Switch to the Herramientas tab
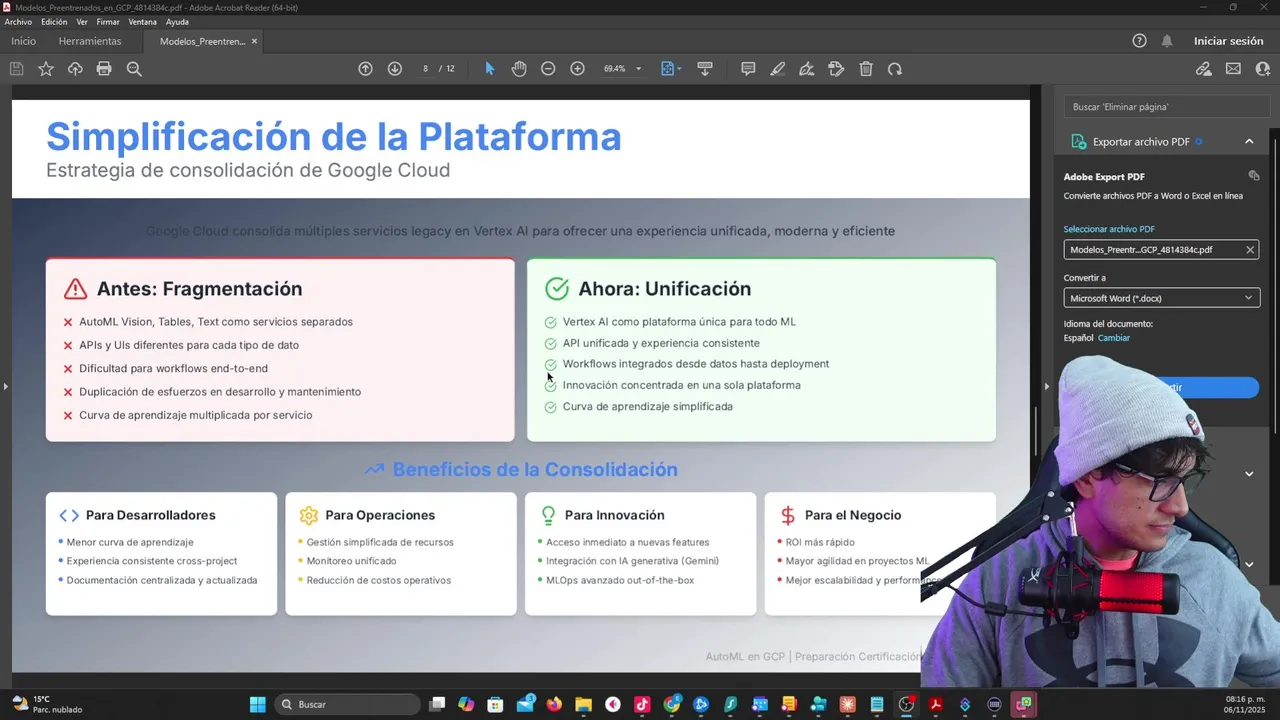The image size is (1280, 720). [x=90, y=41]
